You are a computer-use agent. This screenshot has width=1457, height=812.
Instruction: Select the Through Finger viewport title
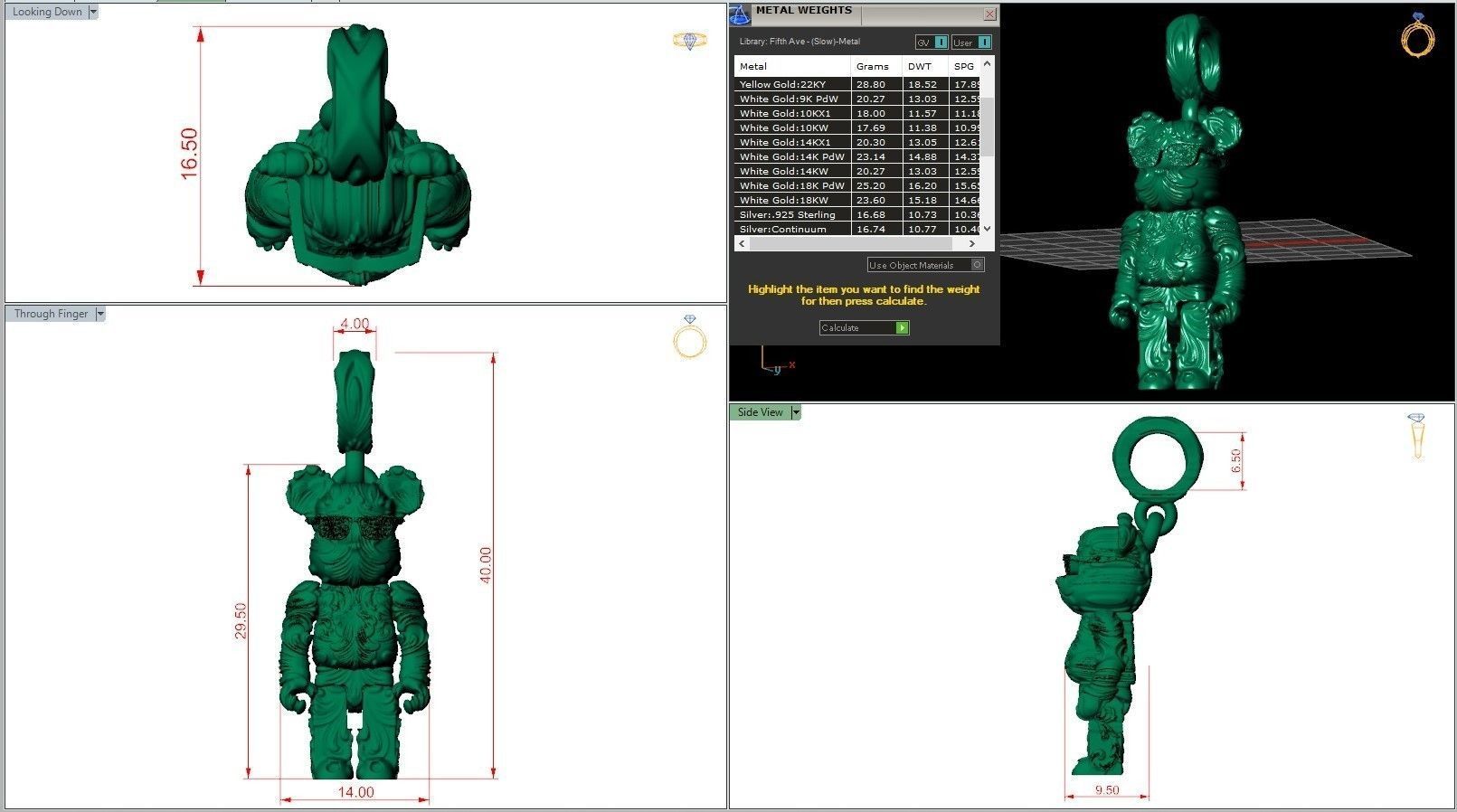[51, 314]
